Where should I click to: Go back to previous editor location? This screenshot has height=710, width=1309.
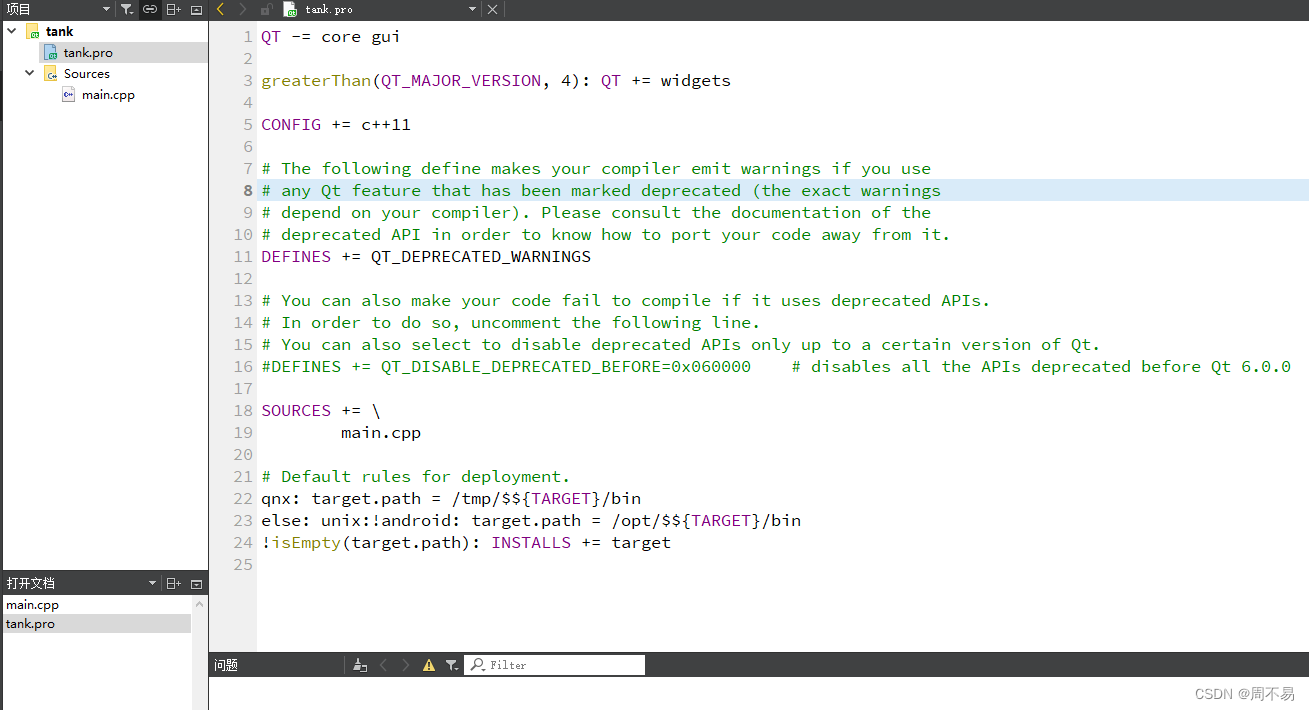tap(220, 9)
